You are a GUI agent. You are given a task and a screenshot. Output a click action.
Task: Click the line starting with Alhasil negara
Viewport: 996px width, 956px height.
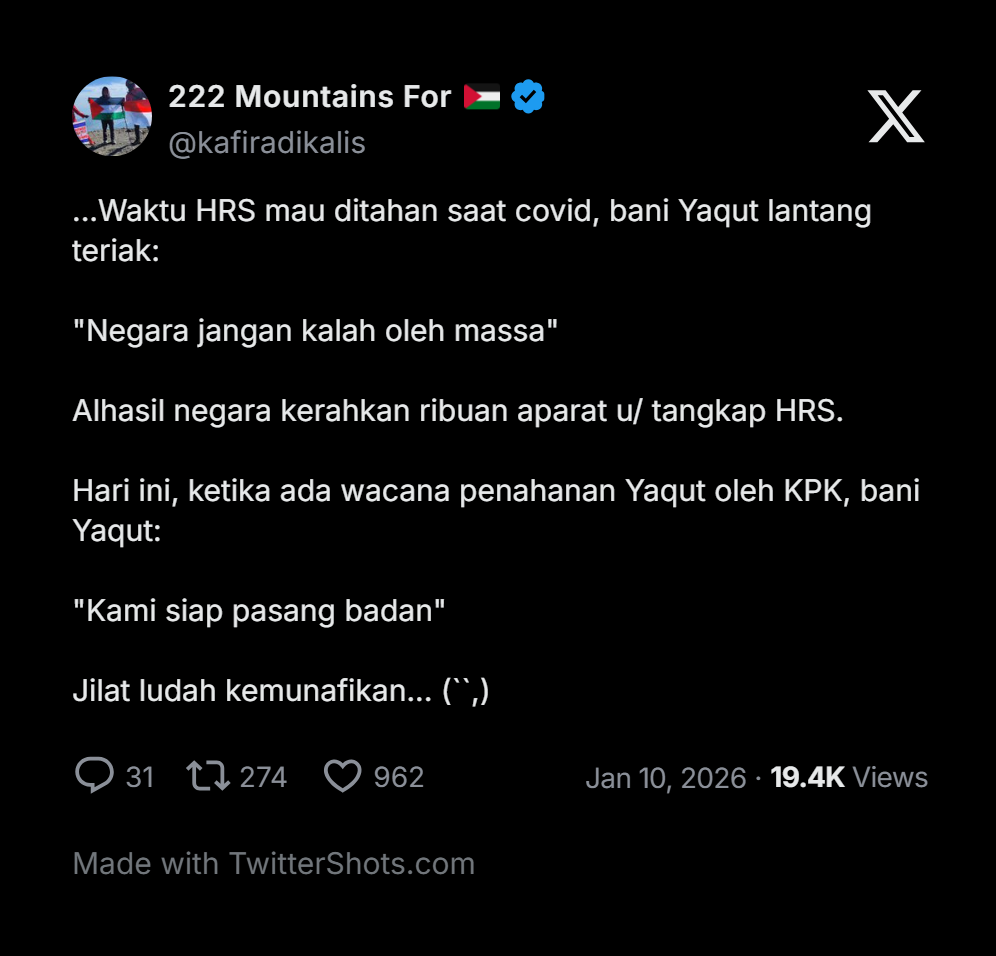click(458, 411)
